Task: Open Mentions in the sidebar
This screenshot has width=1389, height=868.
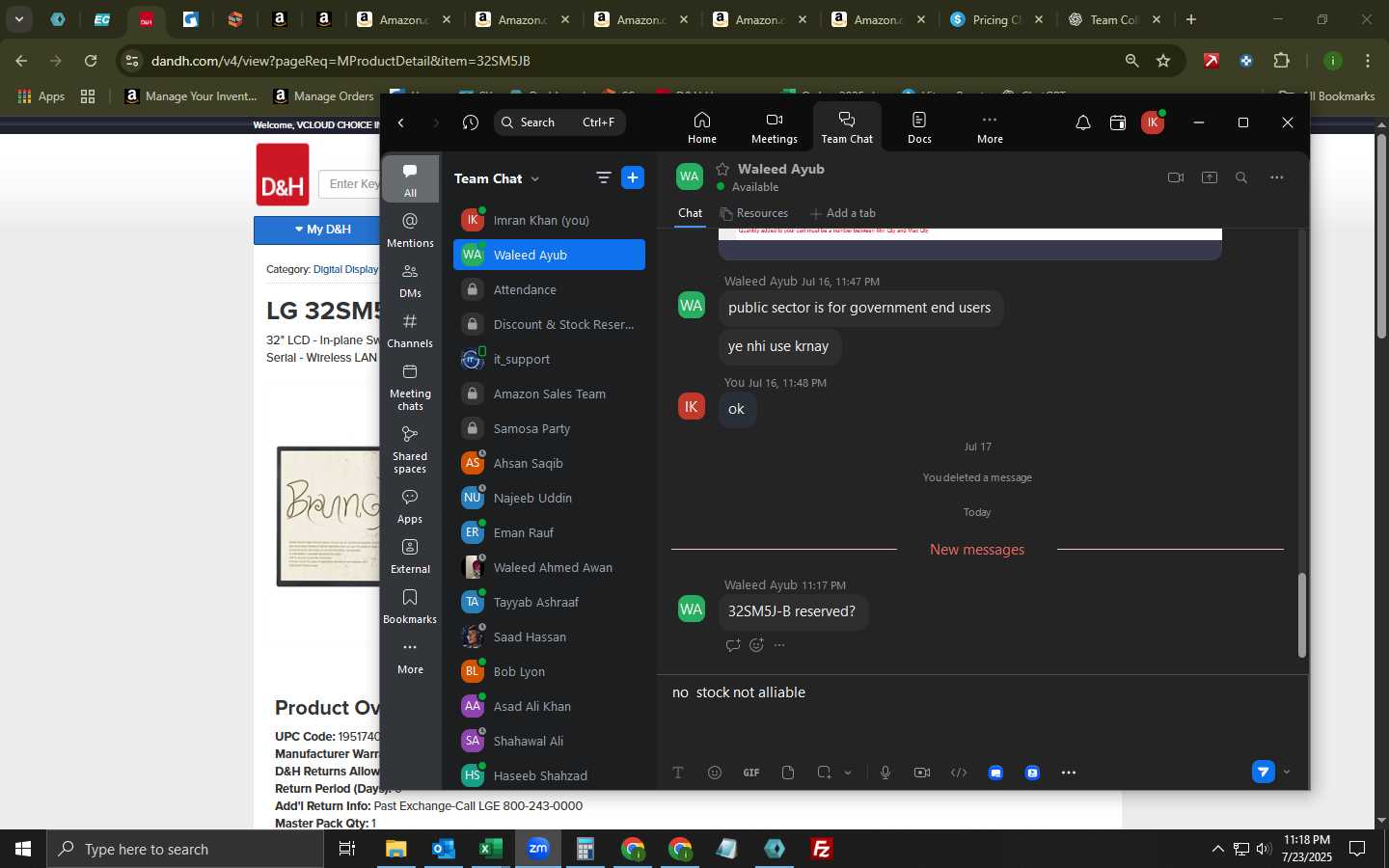Action: 410,231
